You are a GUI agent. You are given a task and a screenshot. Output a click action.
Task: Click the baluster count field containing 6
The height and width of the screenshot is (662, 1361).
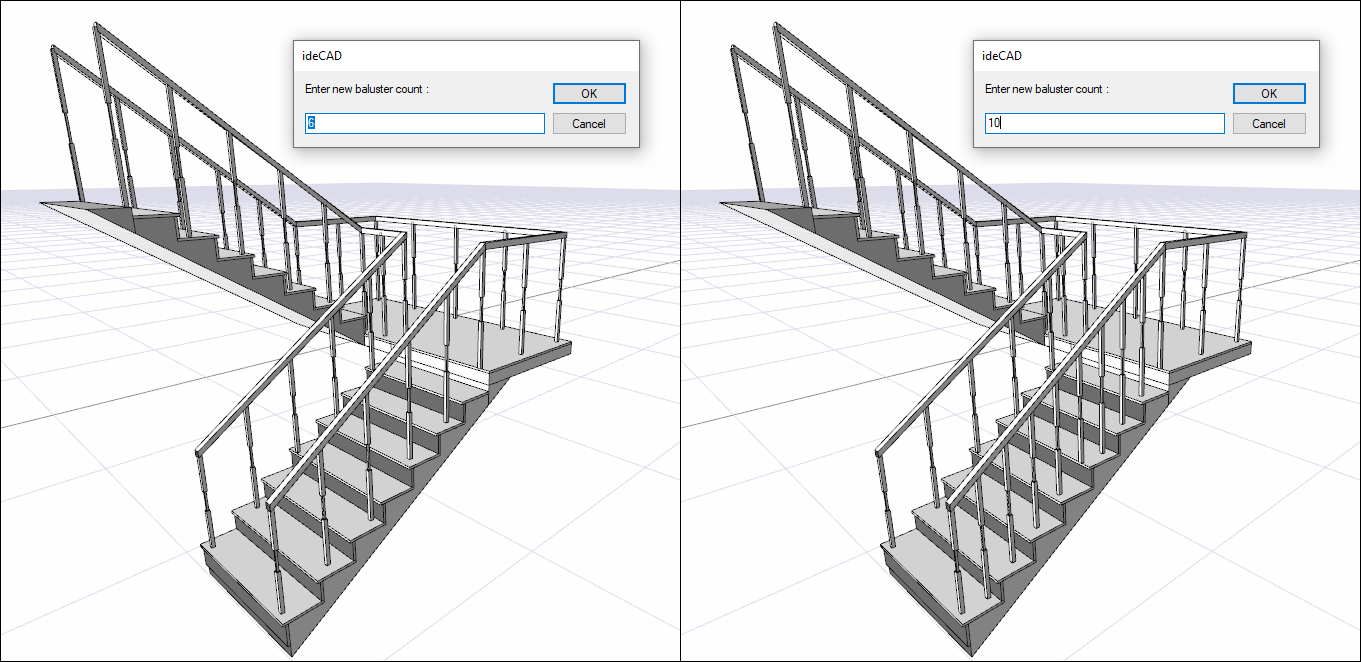pos(425,124)
